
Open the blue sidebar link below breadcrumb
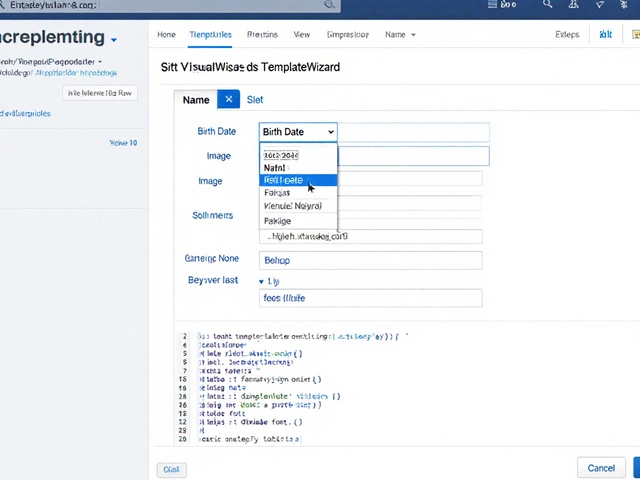click(x=76, y=73)
